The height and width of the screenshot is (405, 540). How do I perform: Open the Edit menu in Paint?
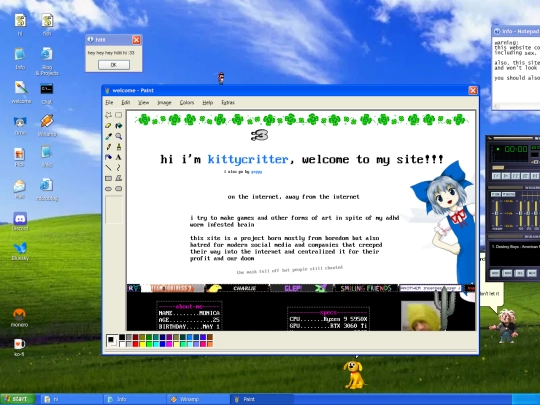125,103
